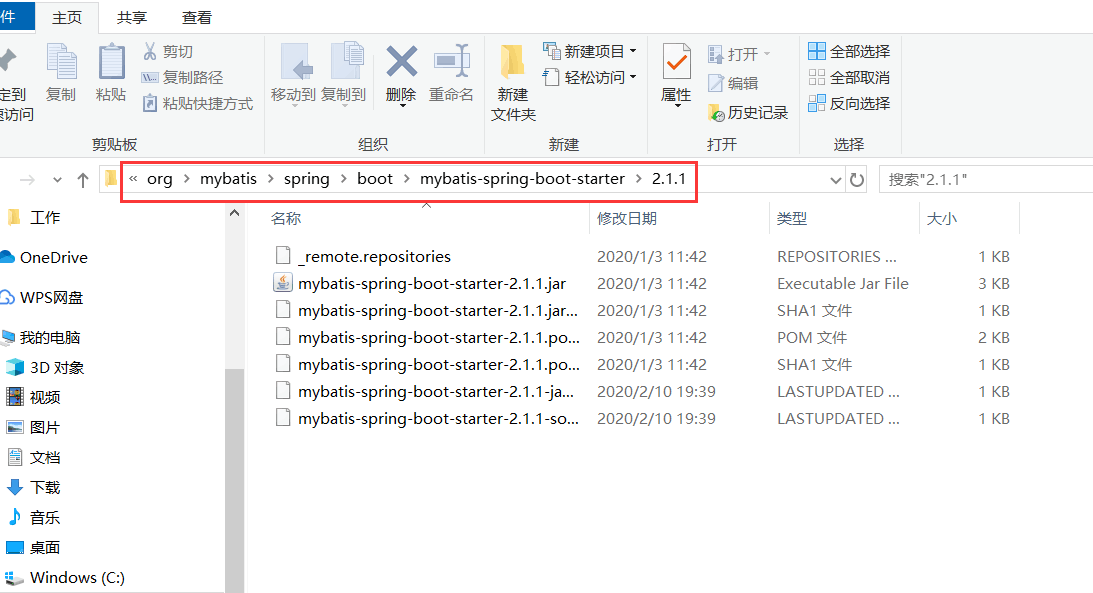Select 工作 folder in sidebar
This screenshot has width=1093, height=593.
pyautogui.click(x=33, y=218)
